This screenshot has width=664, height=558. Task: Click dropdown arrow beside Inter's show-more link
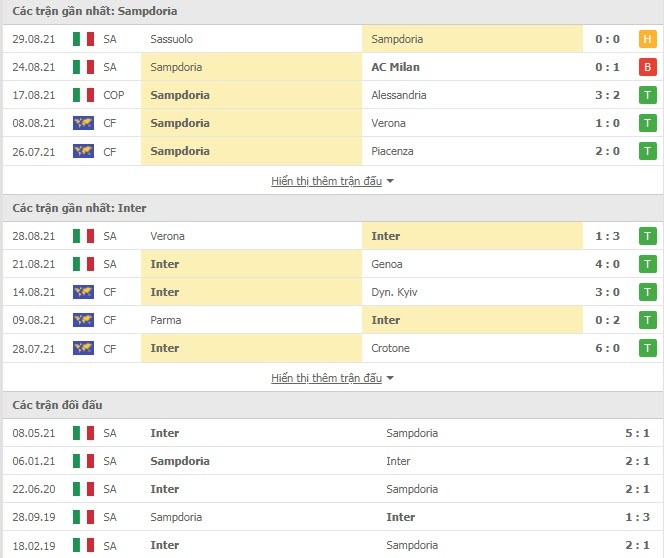[x=390, y=378]
